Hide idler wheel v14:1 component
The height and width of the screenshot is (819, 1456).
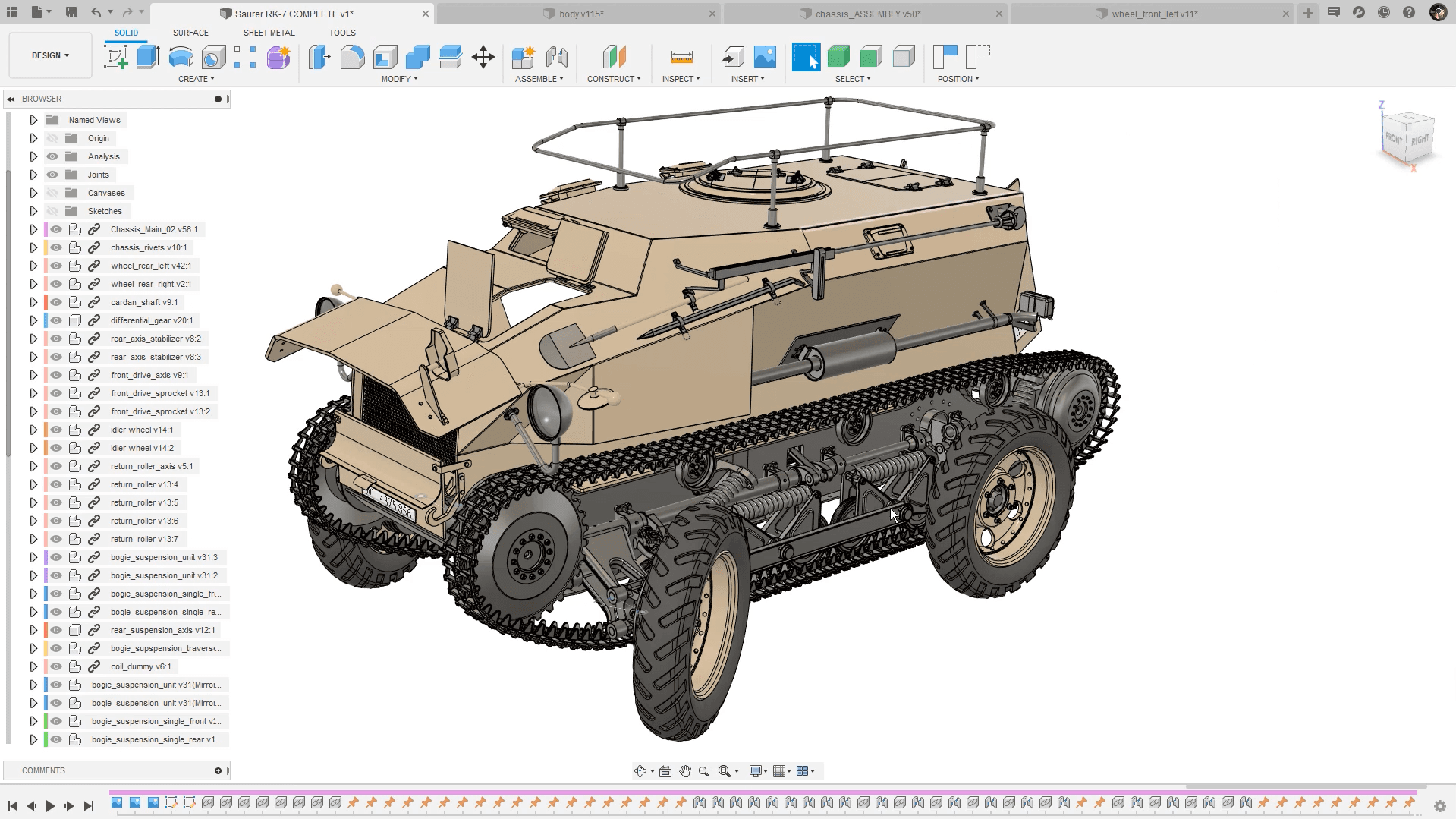(56, 430)
